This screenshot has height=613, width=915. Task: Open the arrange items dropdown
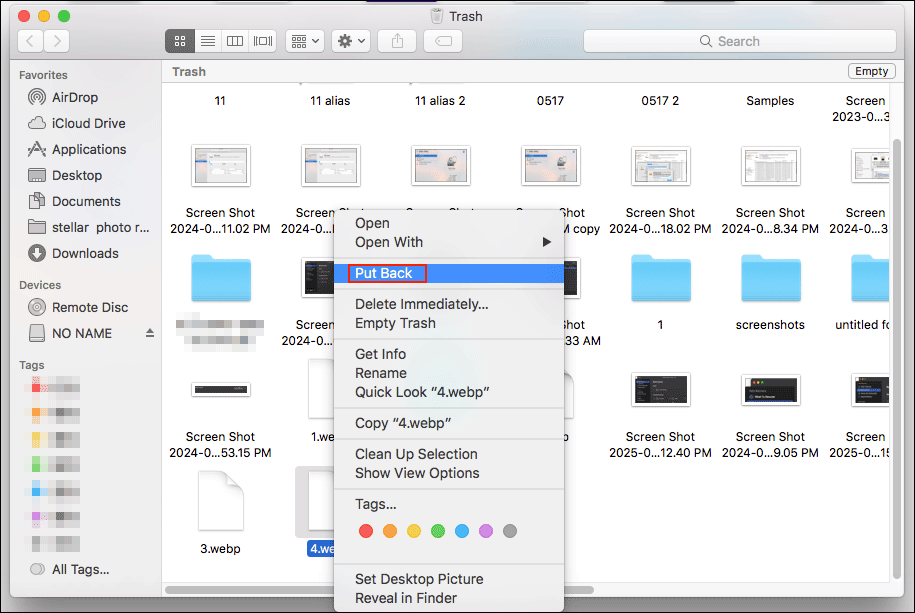(305, 41)
